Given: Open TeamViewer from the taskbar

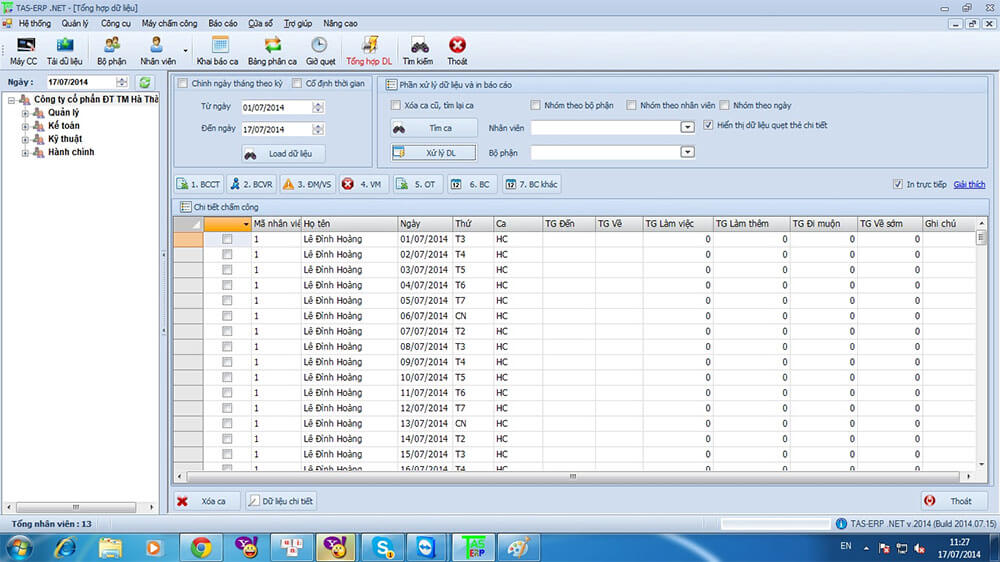Looking at the screenshot, I should coord(425,547).
